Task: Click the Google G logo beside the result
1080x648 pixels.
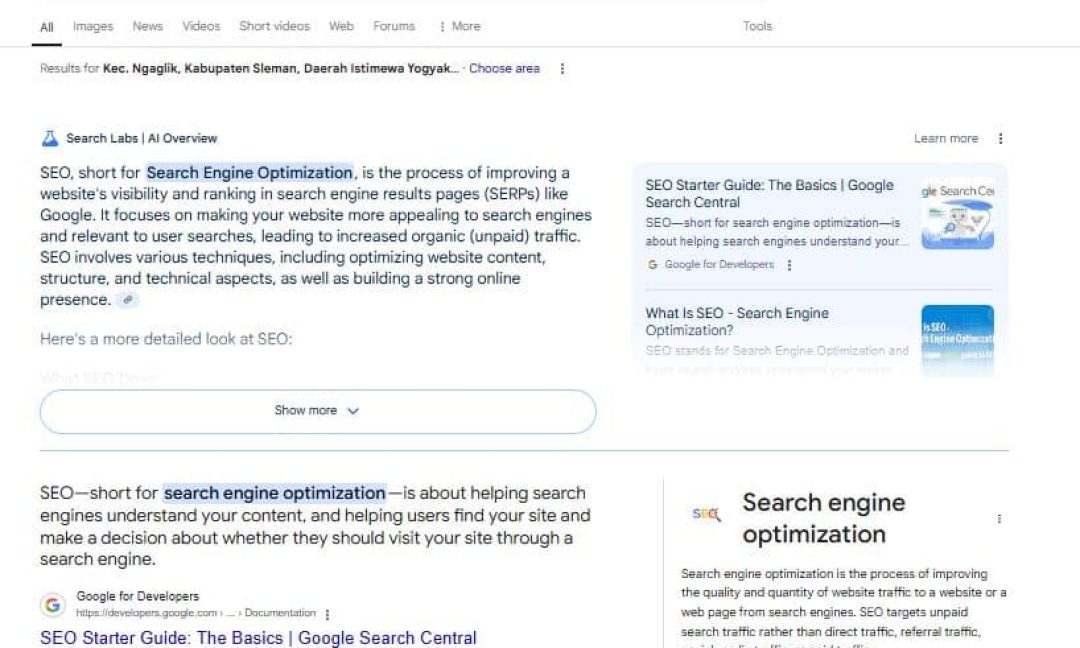Action: tap(52, 605)
